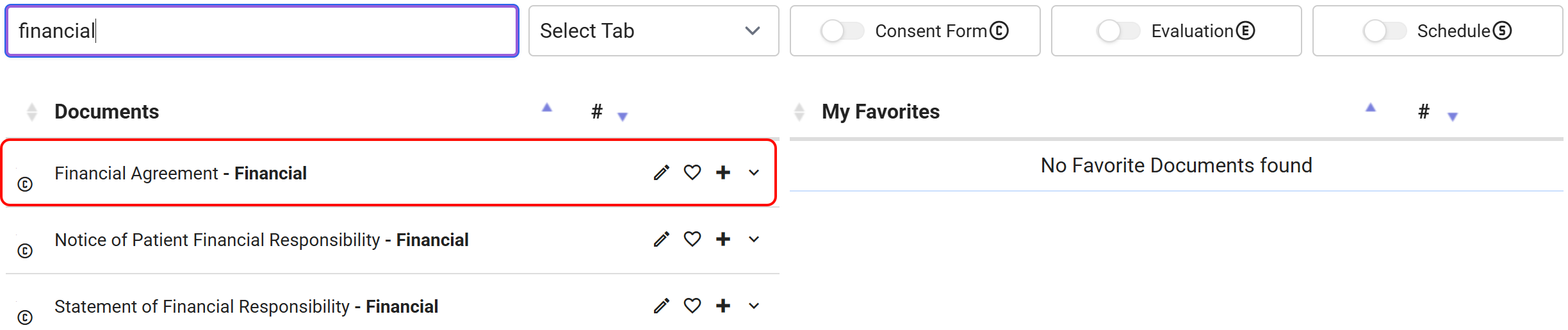1568x330 pixels.
Task: Open the Select Tab dropdown
Action: [653, 31]
